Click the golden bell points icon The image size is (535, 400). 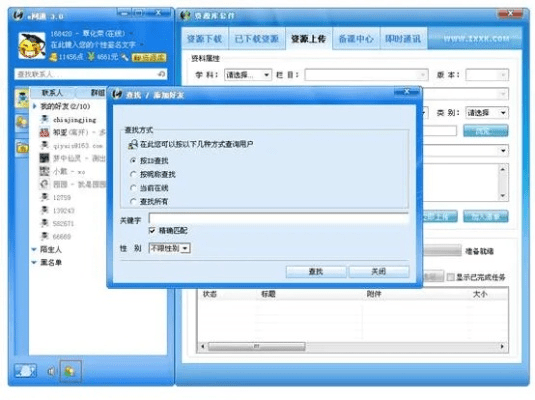coord(53,57)
